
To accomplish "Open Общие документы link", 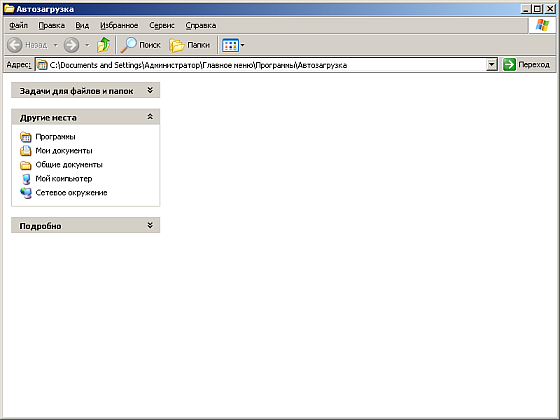I will click(69, 165).
